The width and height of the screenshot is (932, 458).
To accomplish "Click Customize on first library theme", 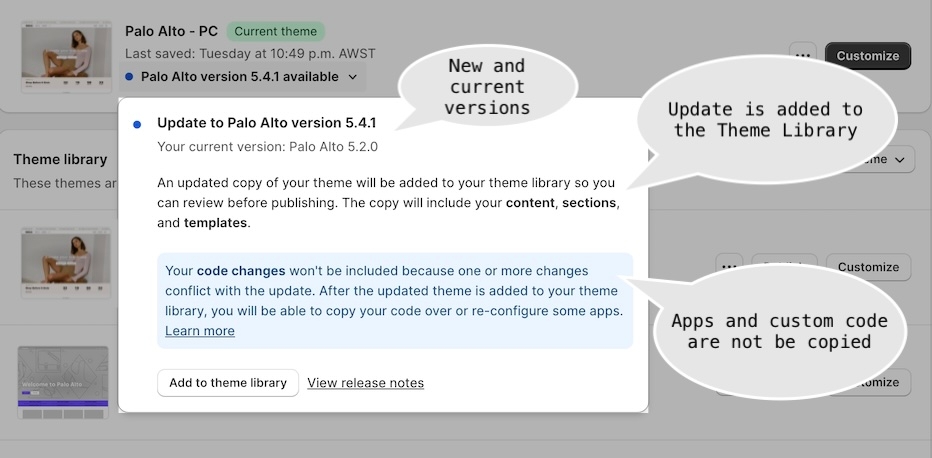I will 868,267.
